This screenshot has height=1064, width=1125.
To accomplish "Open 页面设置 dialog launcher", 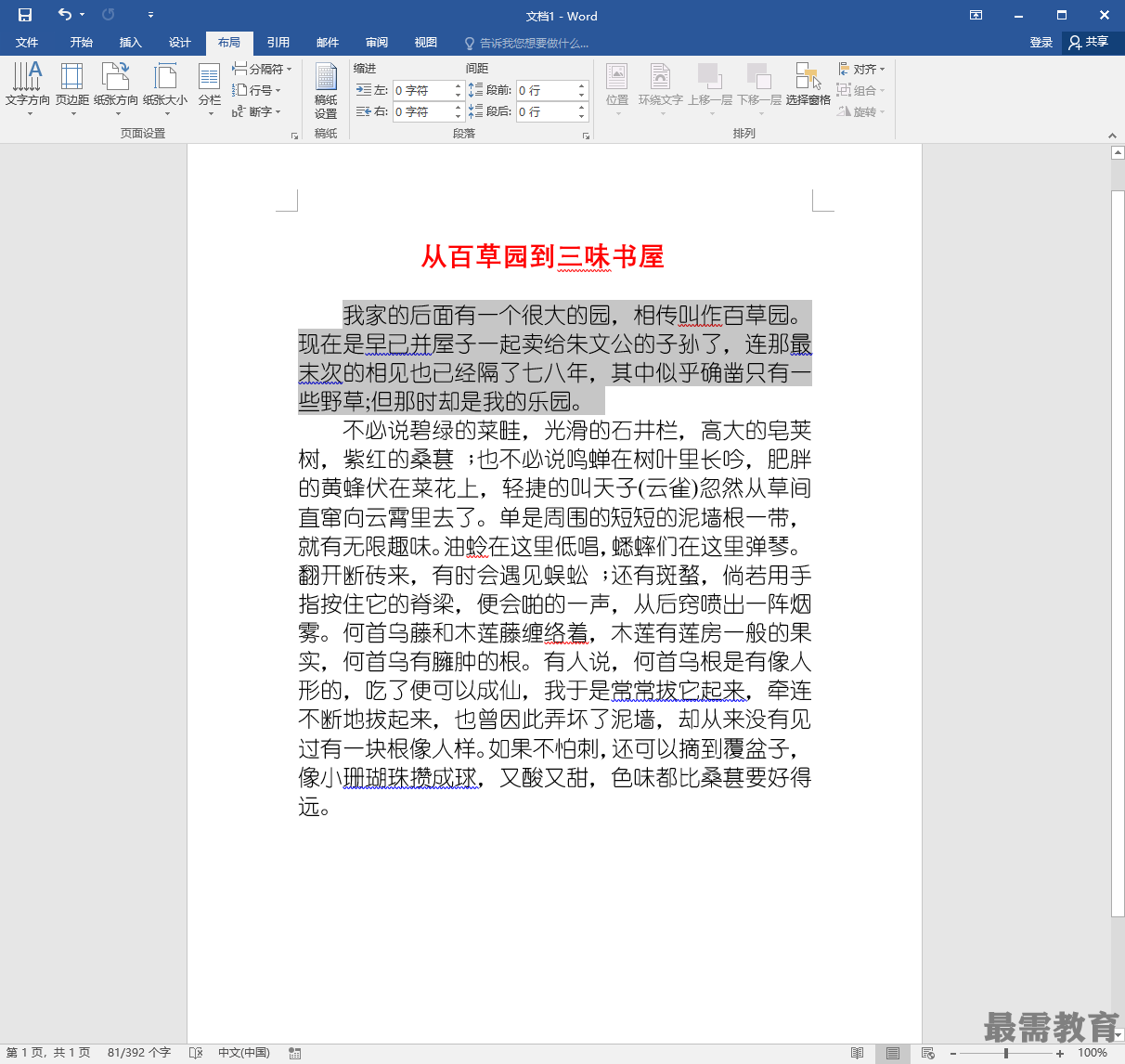I will click(x=294, y=136).
